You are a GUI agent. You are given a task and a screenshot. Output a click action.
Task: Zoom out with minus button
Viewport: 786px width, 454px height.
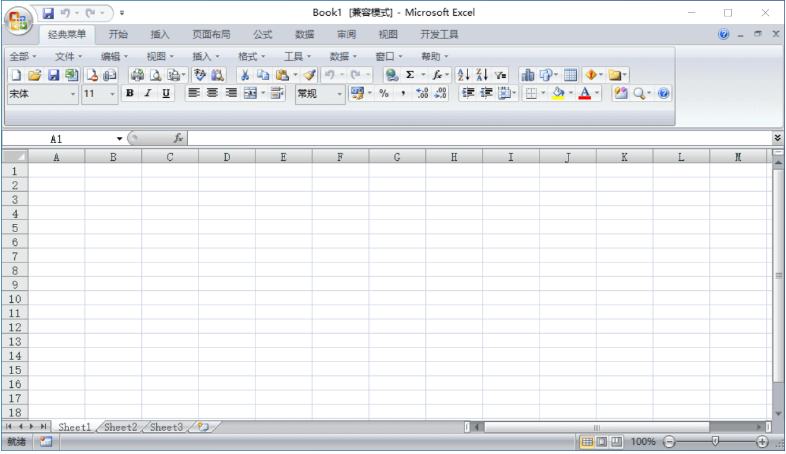click(x=669, y=441)
